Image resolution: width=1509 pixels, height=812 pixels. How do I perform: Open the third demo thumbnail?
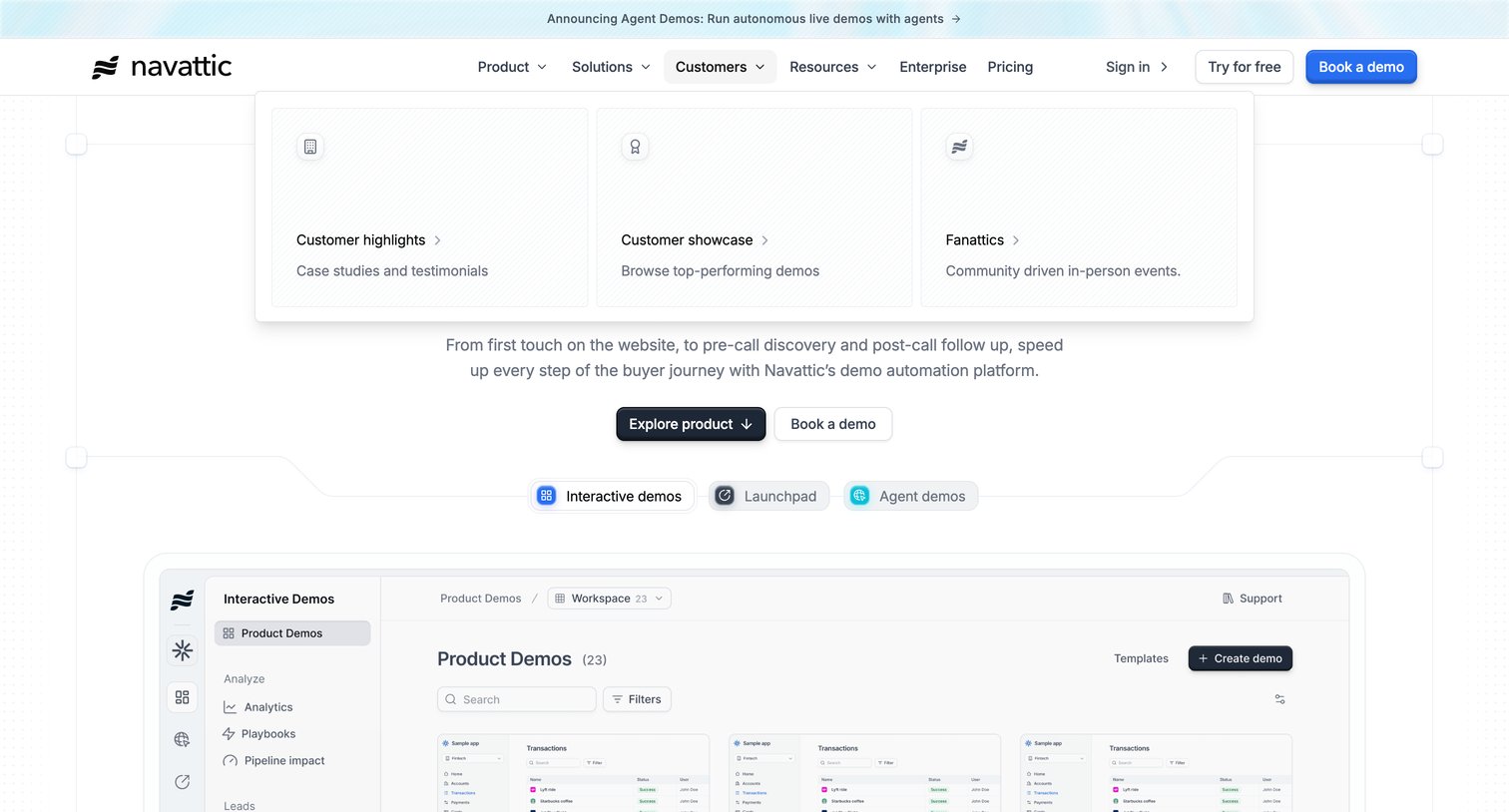click(x=1156, y=773)
